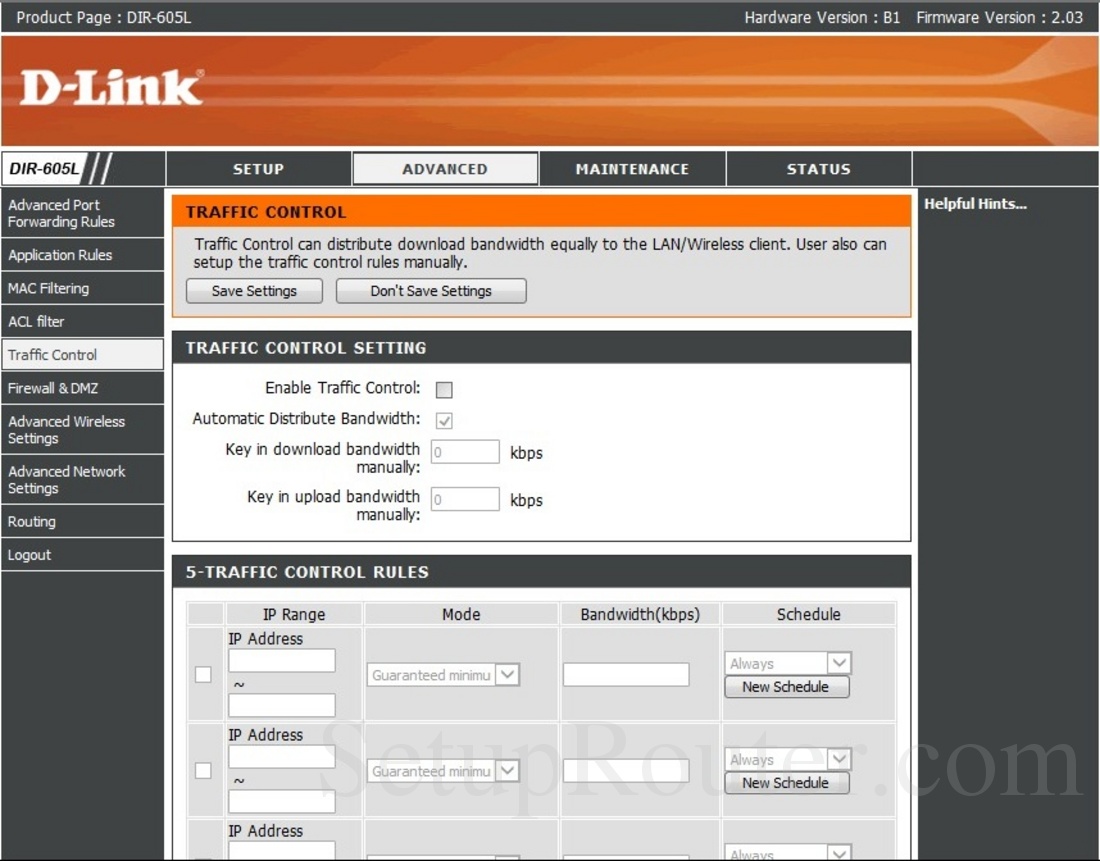The image size is (1100, 861).
Task: Click Don't Save Settings button
Action: [x=431, y=291]
